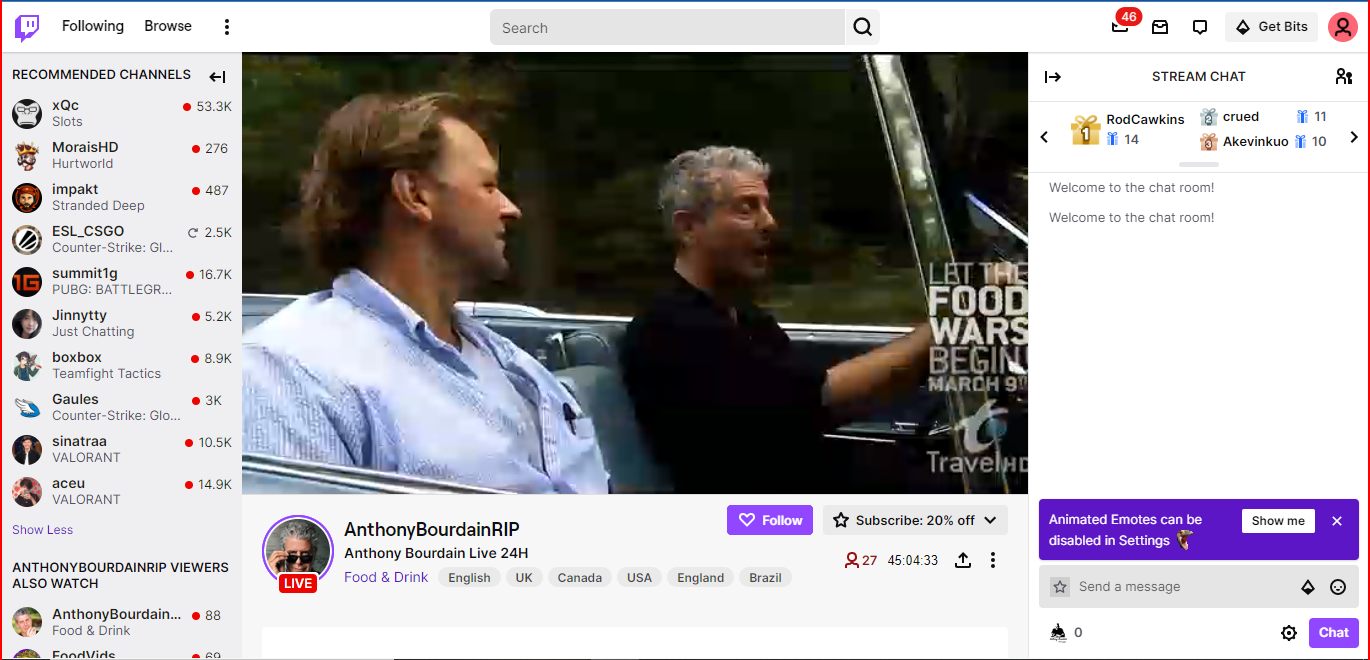Image resolution: width=1370 pixels, height=660 pixels.
Task: Click the Send a message field
Action: (x=1180, y=587)
